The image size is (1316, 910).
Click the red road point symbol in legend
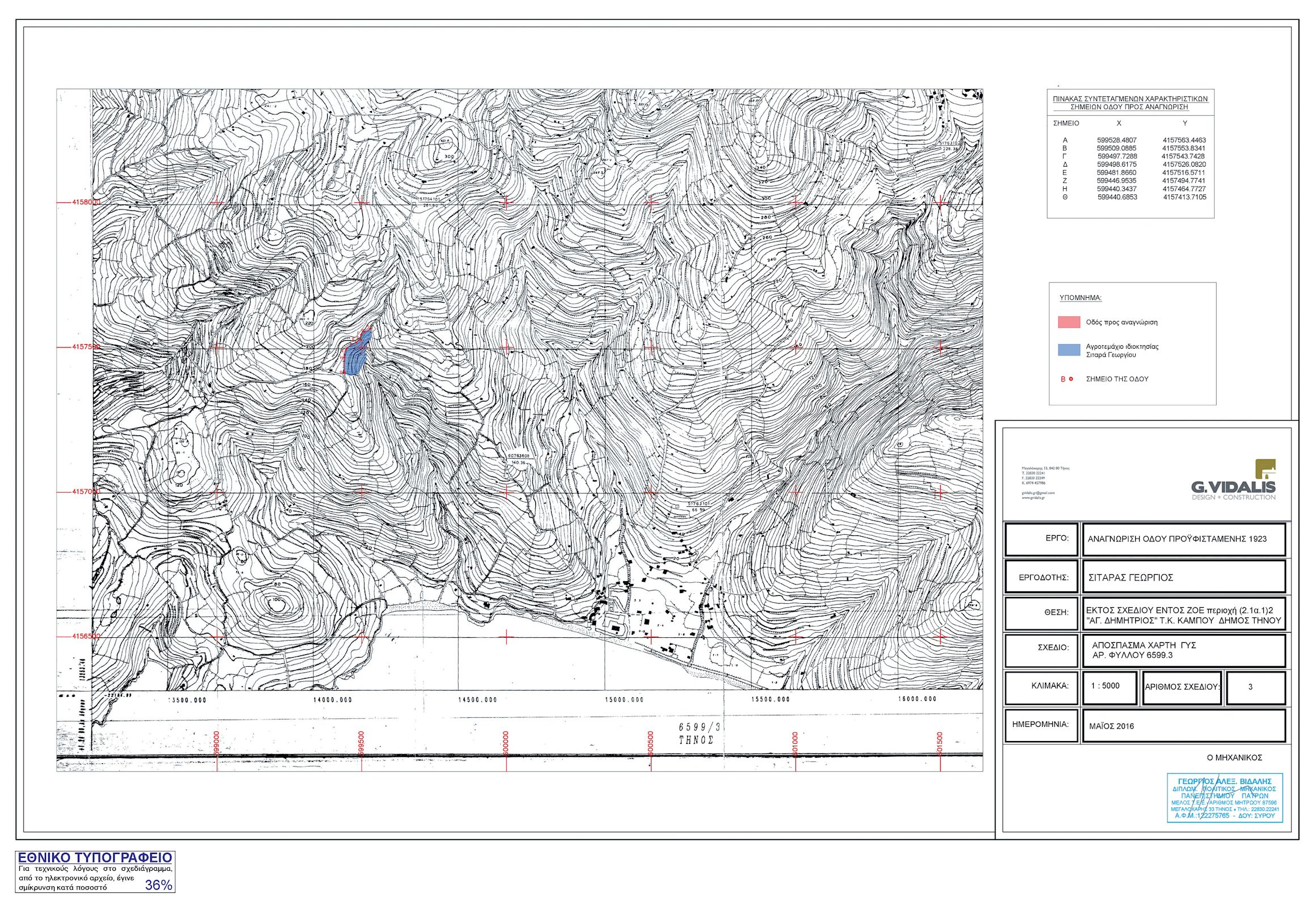1070,379
